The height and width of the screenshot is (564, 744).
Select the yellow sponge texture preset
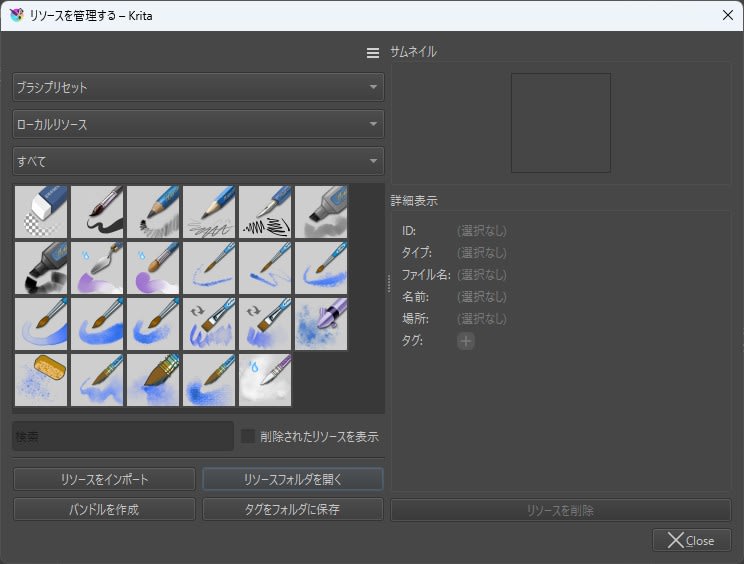click(41, 379)
